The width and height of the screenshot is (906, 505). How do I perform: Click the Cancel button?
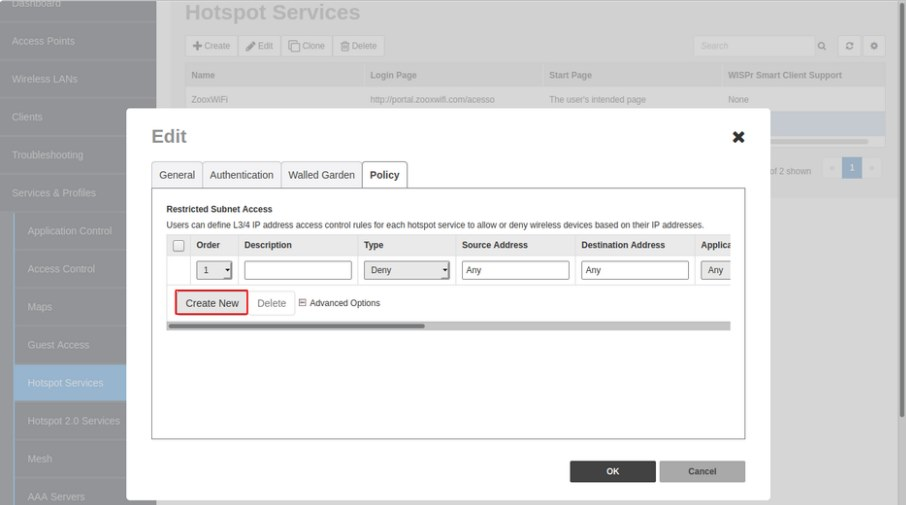(x=702, y=471)
